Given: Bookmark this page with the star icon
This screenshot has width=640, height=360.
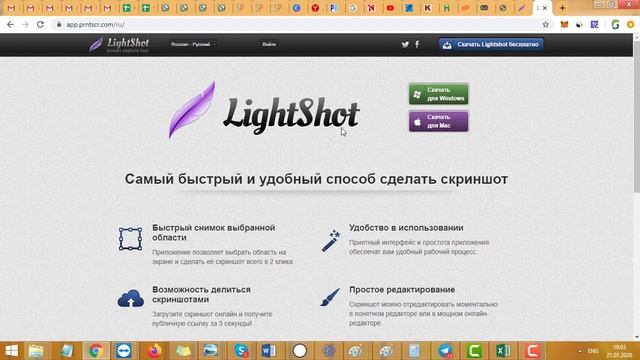Looking at the screenshot, I should point(545,24).
